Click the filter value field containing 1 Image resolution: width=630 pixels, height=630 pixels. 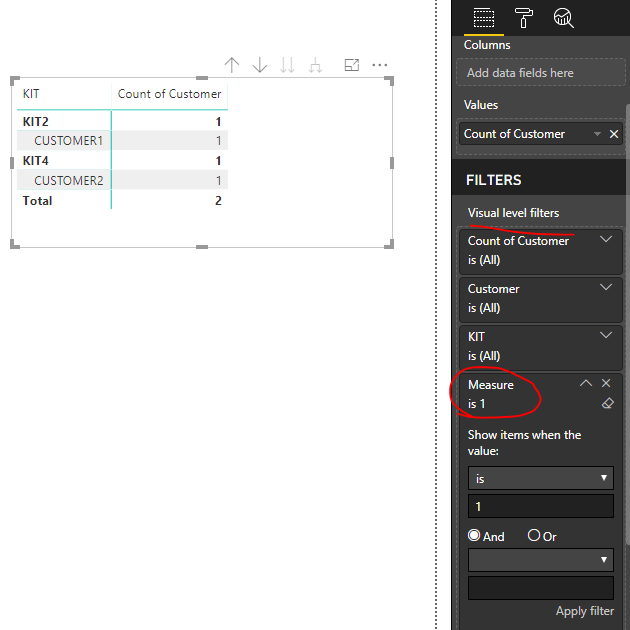tap(540, 506)
